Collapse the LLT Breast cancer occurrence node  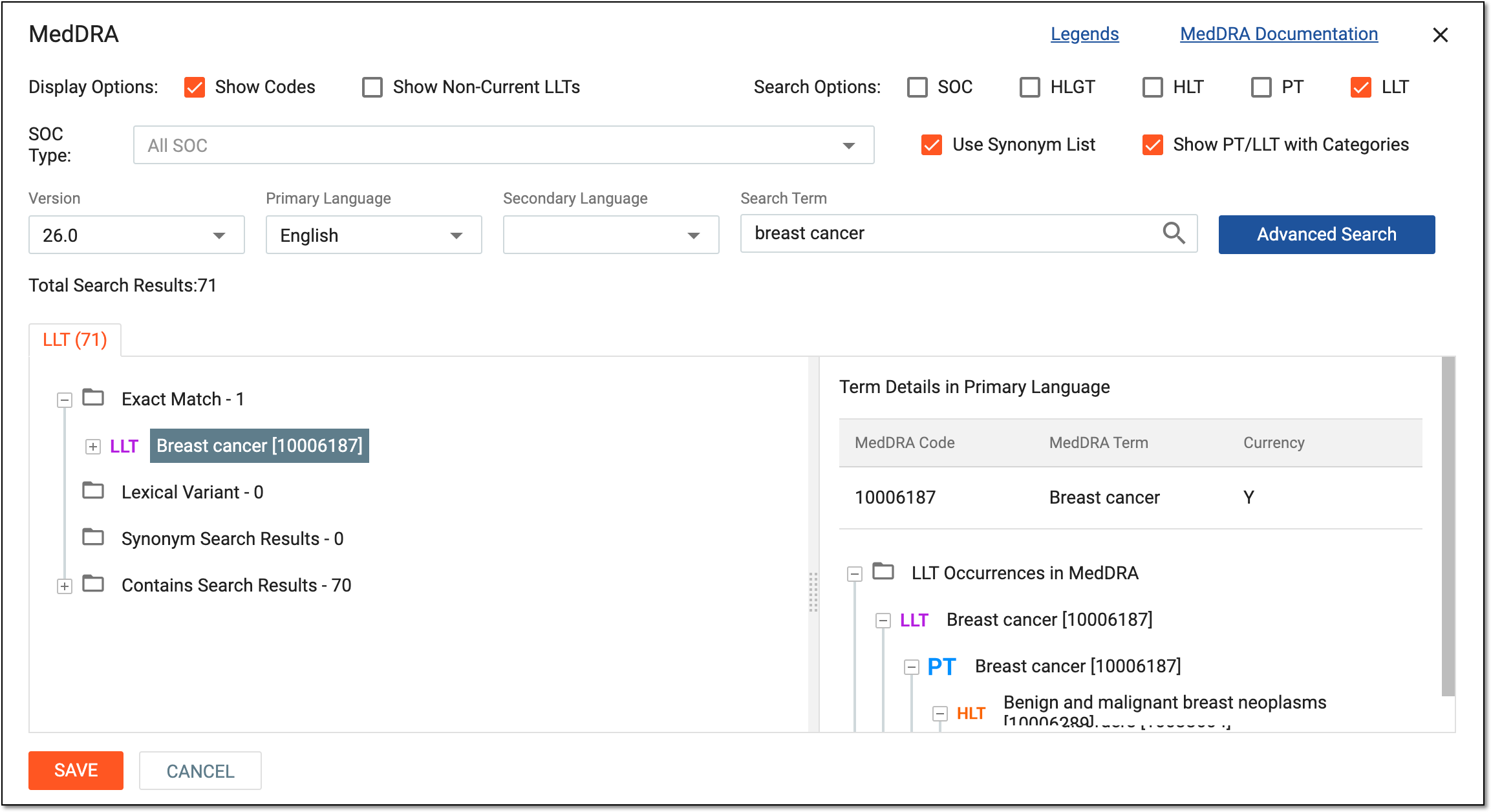pos(883,621)
